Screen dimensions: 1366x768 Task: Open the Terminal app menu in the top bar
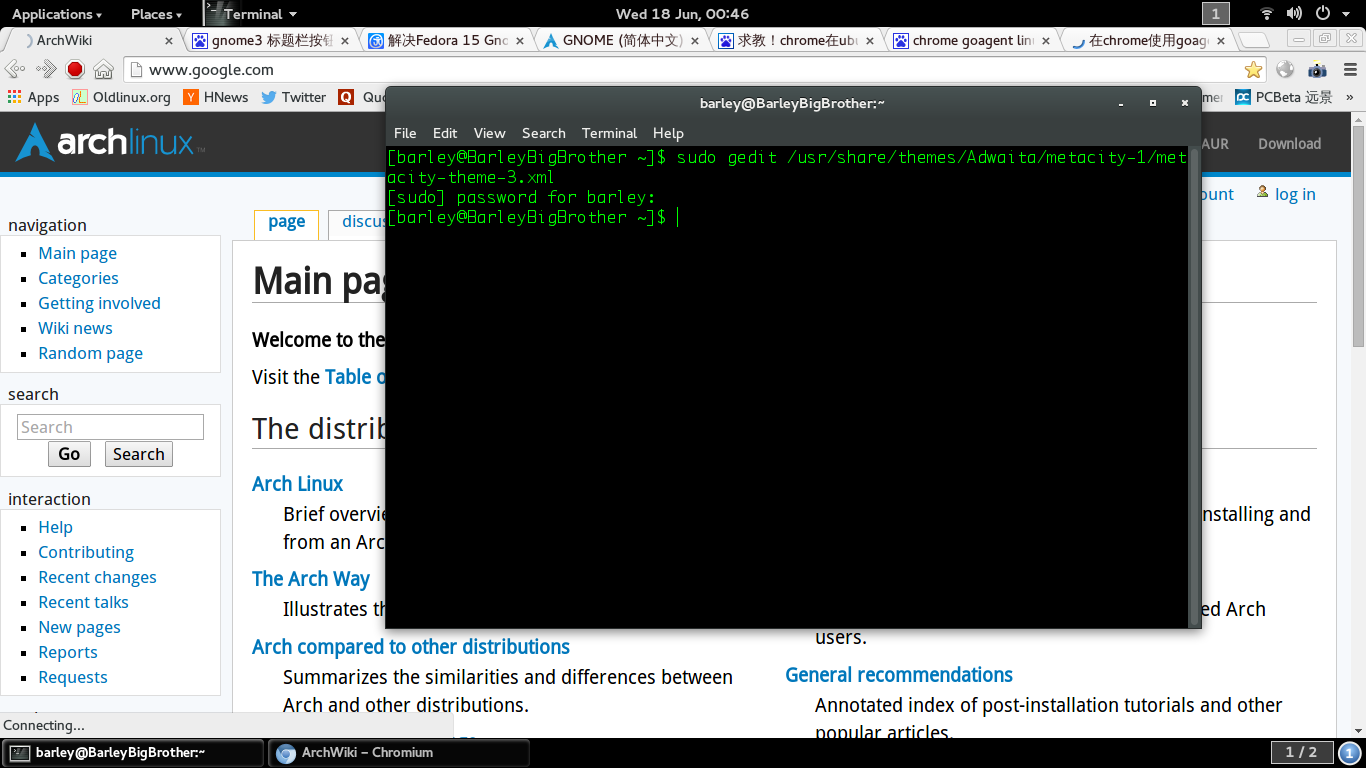[252, 13]
